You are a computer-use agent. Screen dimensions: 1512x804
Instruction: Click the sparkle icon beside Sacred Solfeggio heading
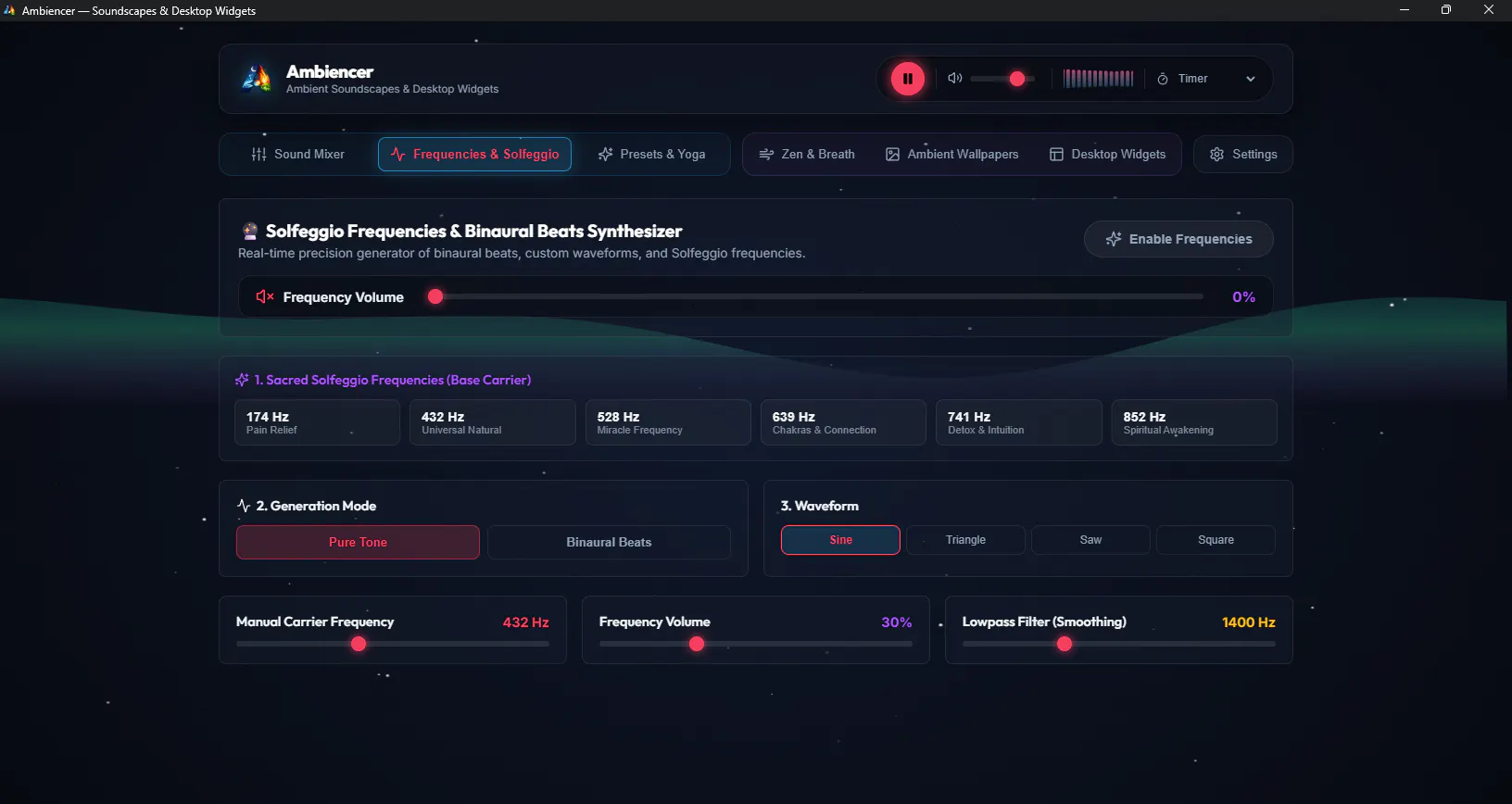coord(242,380)
